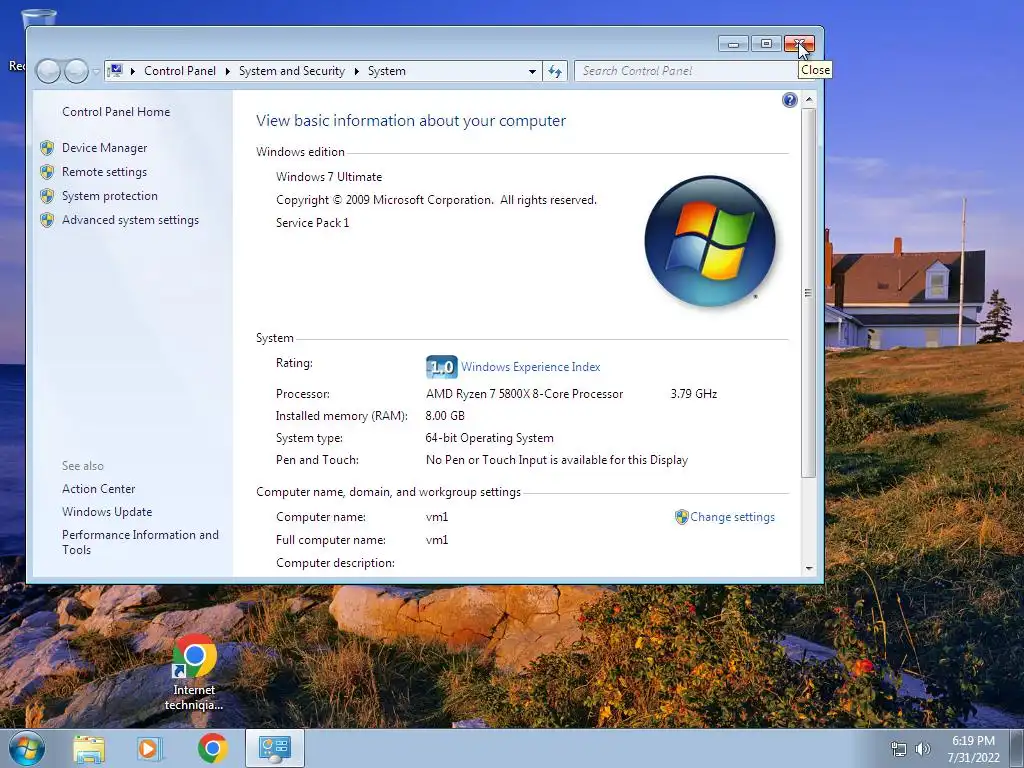Expand arrow before Control Panel breadcrumb

click(133, 71)
